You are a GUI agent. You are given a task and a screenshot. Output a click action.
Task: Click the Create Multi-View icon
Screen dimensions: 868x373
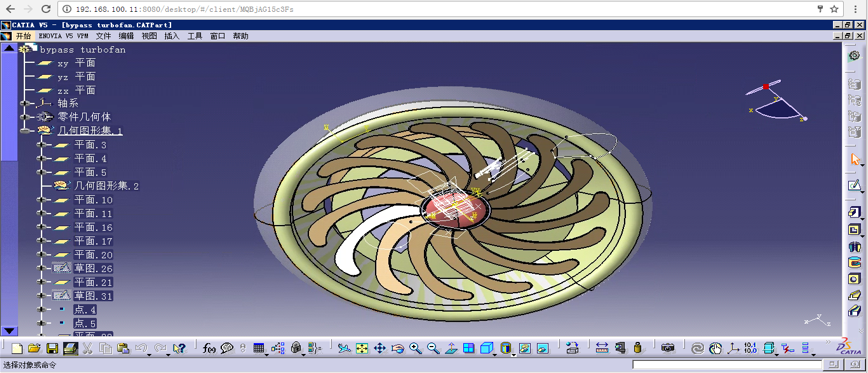pos(468,348)
